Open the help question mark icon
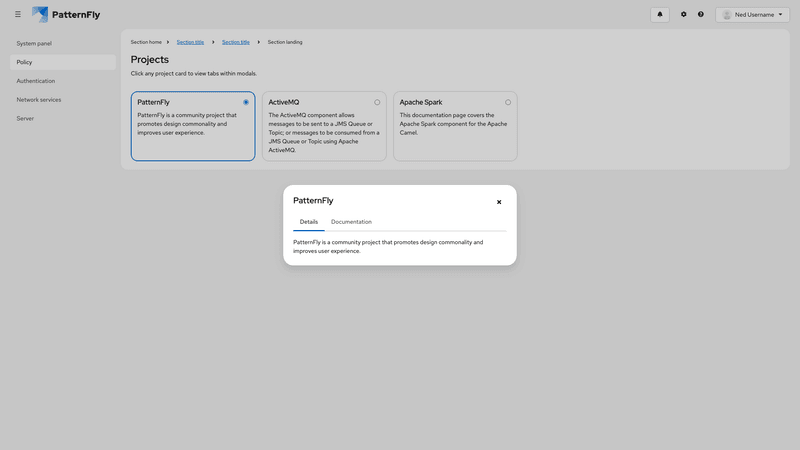800x450 pixels. point(700,14)
